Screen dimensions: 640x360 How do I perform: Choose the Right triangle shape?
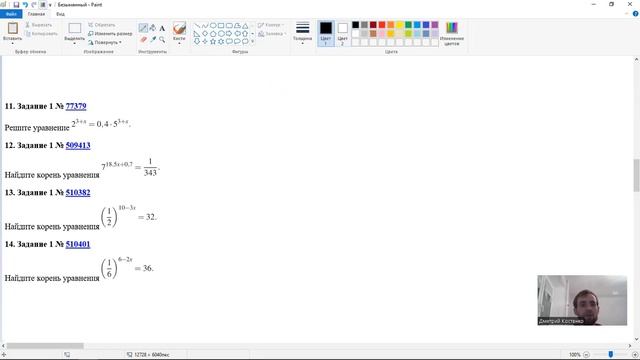pos(197,33)
